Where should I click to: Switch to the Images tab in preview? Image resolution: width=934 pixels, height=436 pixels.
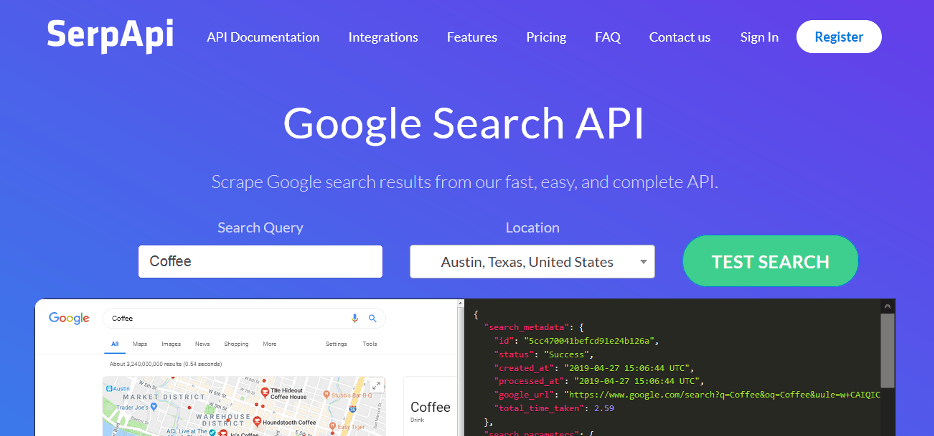171,344
